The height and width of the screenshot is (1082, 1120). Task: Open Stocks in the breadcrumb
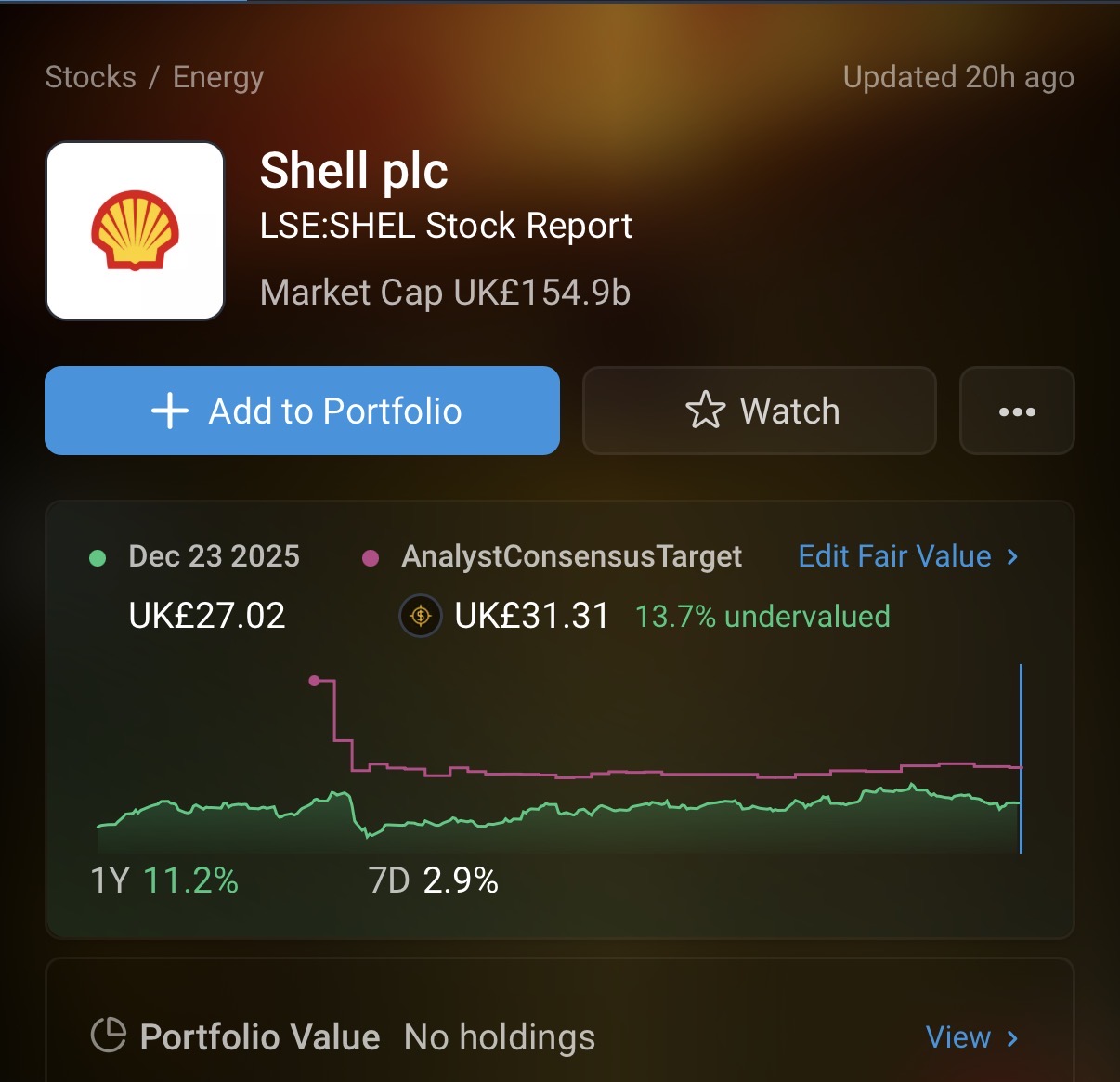tap(90, 77)
